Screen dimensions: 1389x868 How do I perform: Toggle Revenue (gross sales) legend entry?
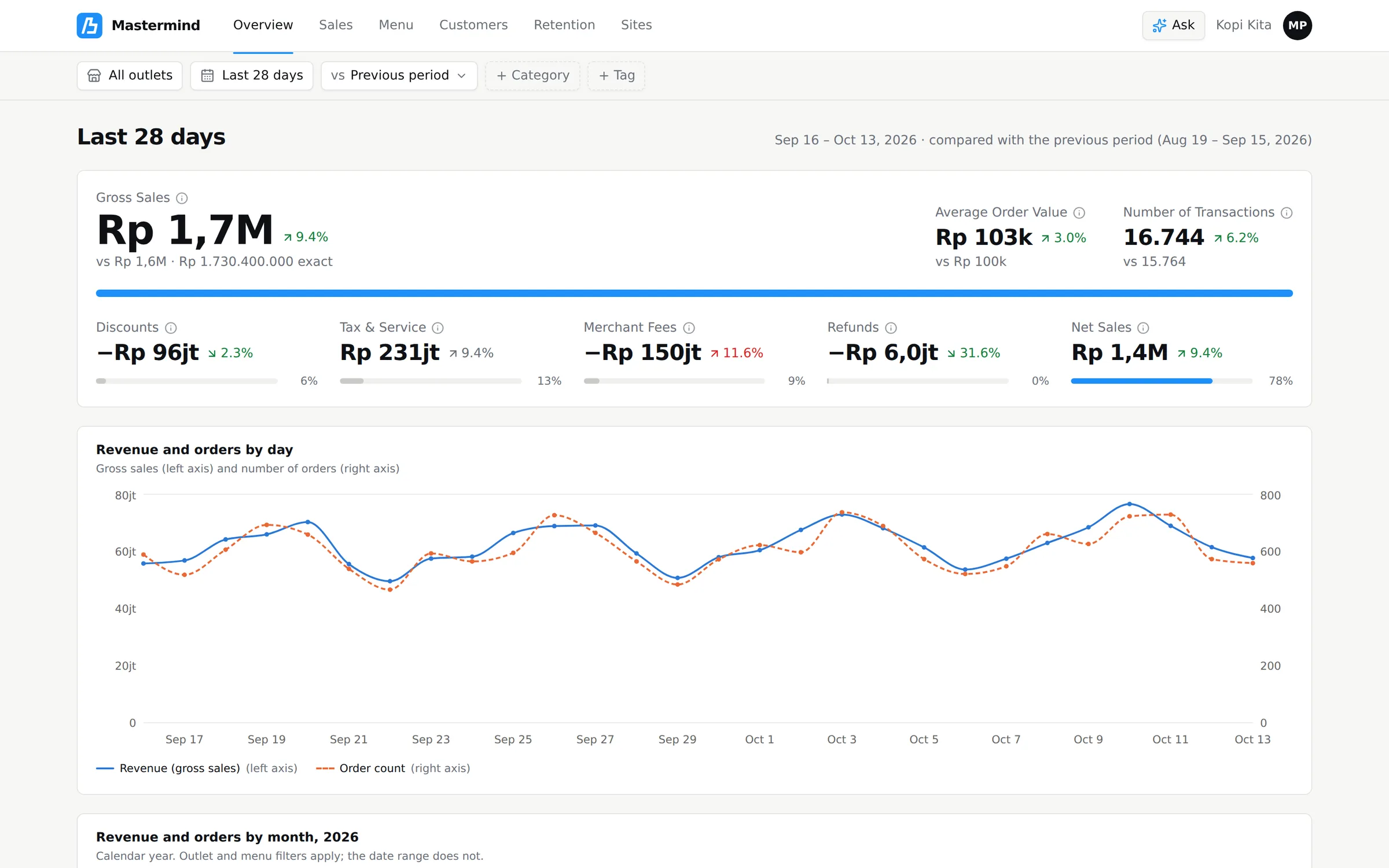click(x=197, y=768)
